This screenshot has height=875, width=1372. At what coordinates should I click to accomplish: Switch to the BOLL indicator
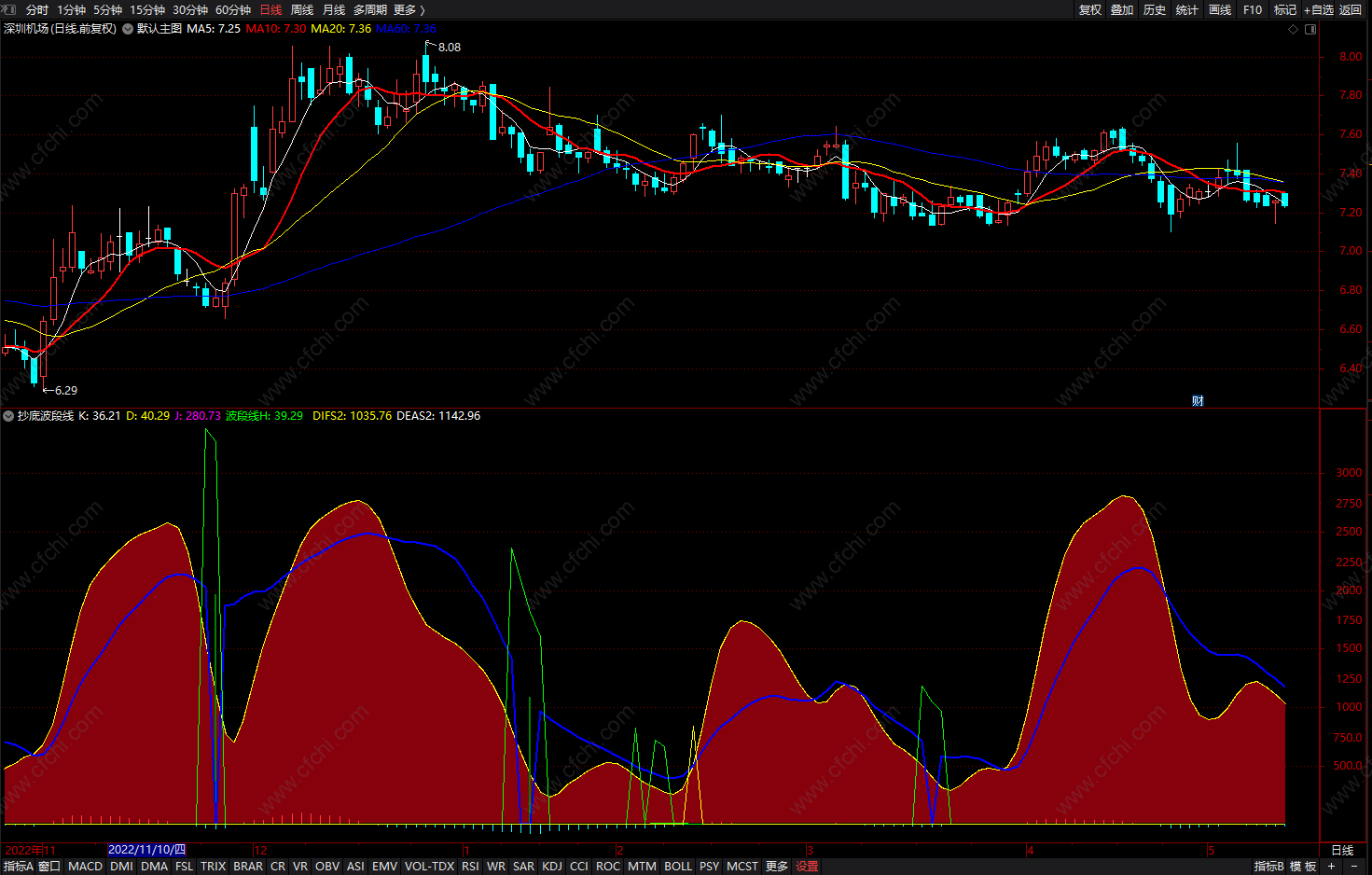(678, 867)
